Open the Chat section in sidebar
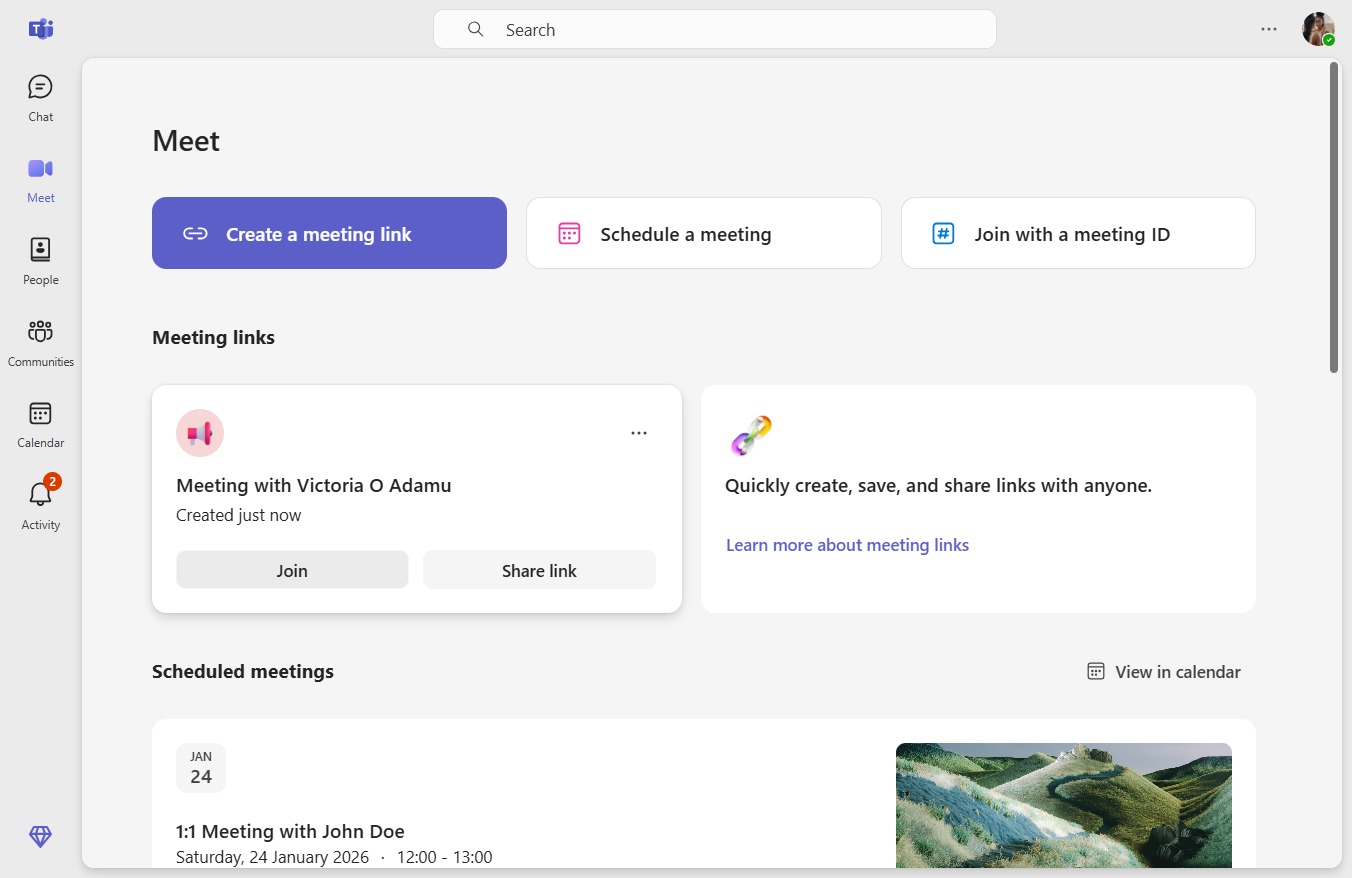Viewport: 1352px width, 878px height. coord(41,98)
